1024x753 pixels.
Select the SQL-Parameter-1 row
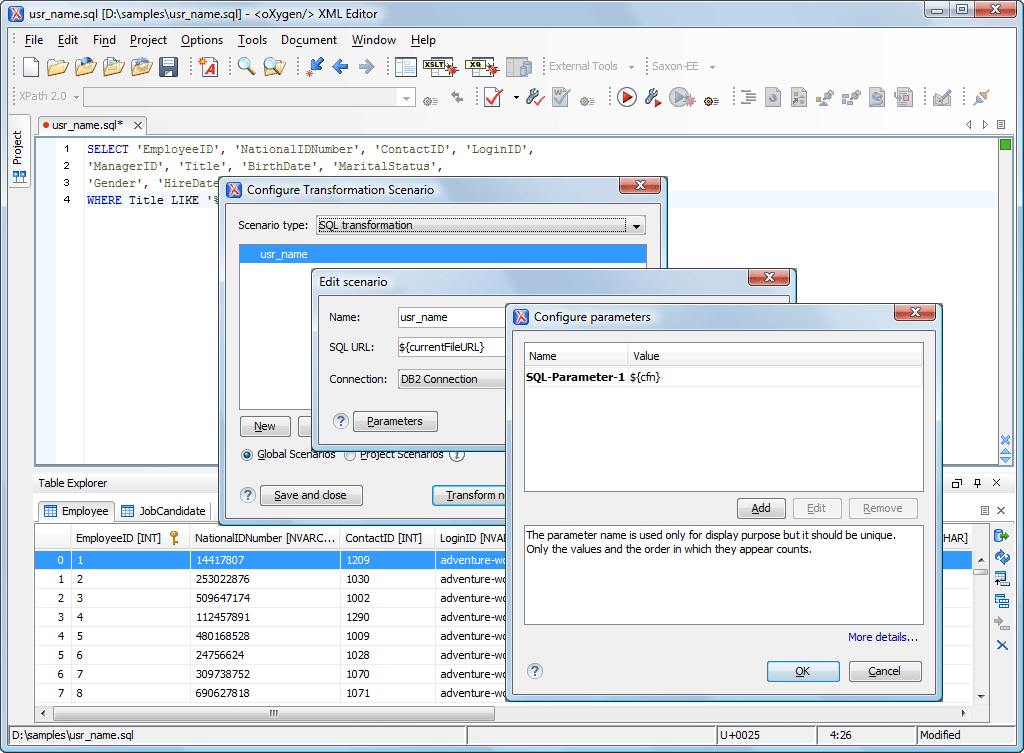tap(724, 377)
